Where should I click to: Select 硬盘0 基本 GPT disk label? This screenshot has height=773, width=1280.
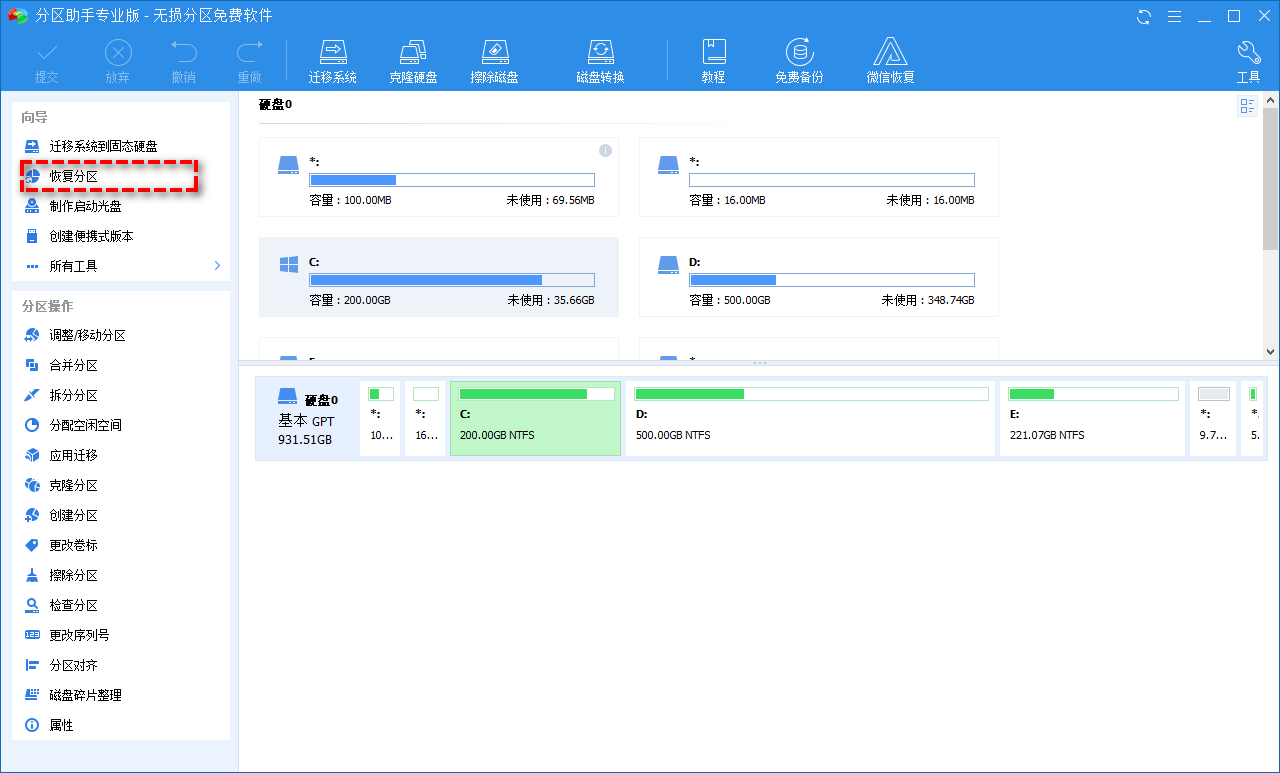[307, 418]
